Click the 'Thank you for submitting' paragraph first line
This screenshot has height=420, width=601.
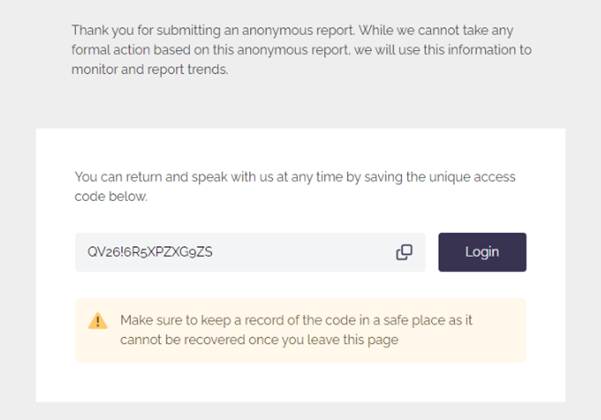click(x=292, y=30)
